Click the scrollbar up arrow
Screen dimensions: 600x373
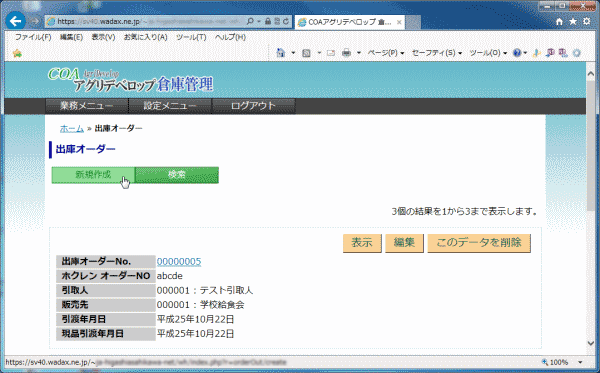point(590,73)
